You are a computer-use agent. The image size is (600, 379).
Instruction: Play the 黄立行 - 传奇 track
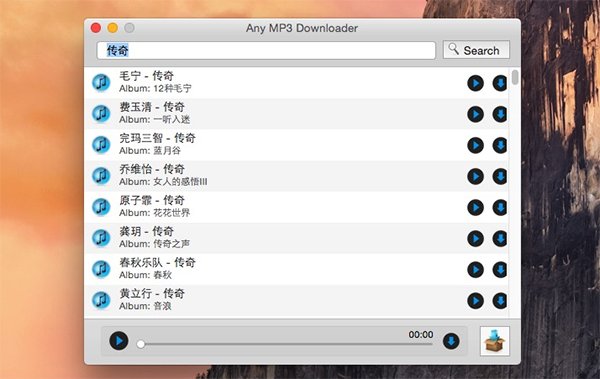(x=475, y=301)
